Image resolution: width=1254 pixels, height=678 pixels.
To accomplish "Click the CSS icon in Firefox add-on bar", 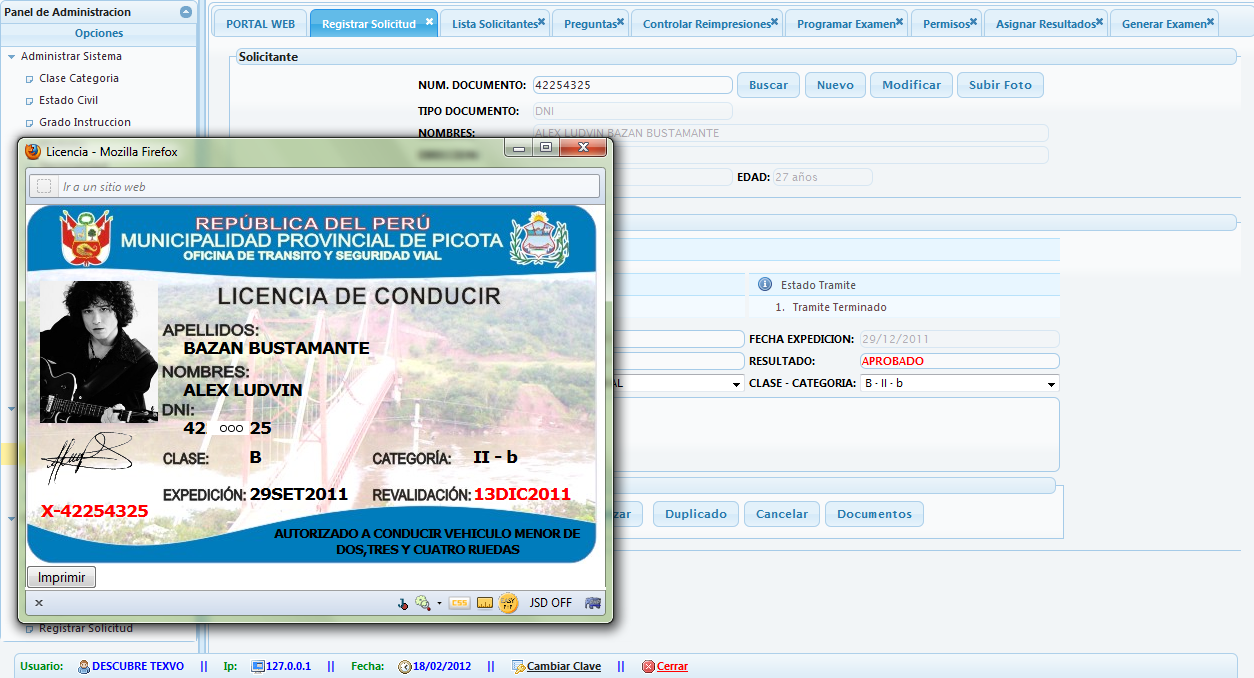I will [x=459, y=603].
